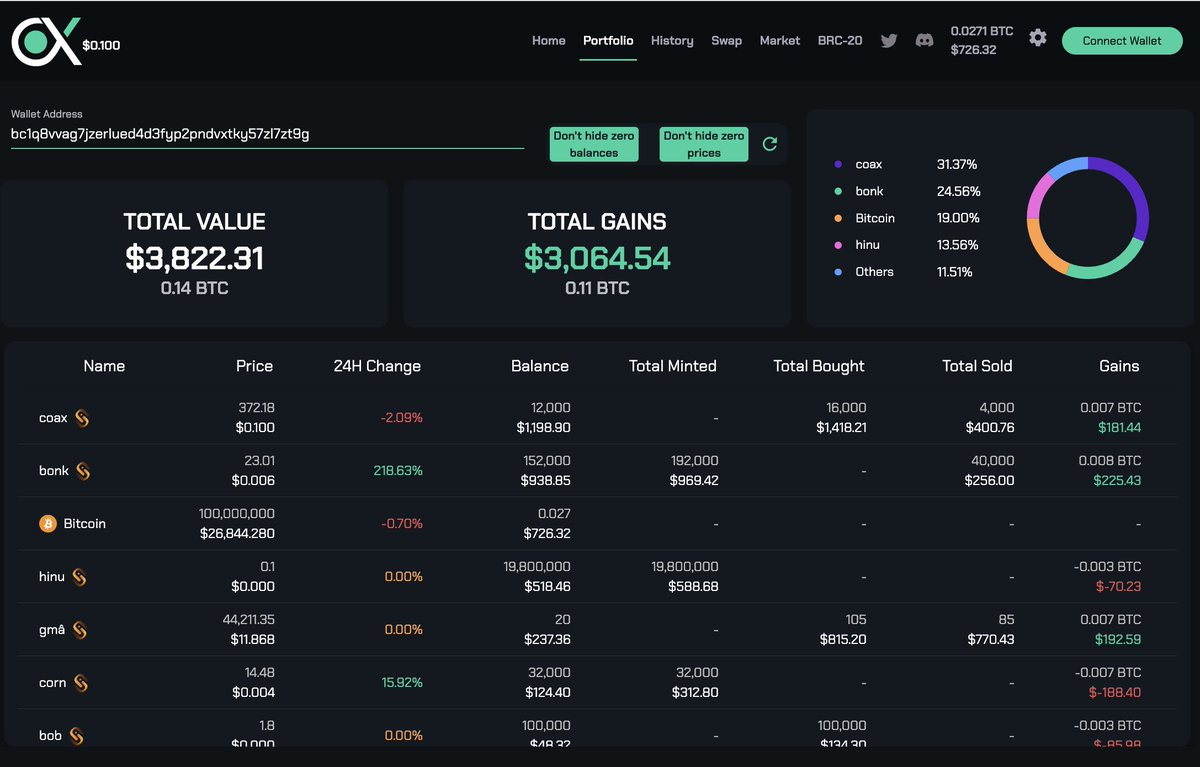The height and width of the screenshot is (767, 1200).
Task: Sort table by Name column header
Action: [x=104, y=366]
